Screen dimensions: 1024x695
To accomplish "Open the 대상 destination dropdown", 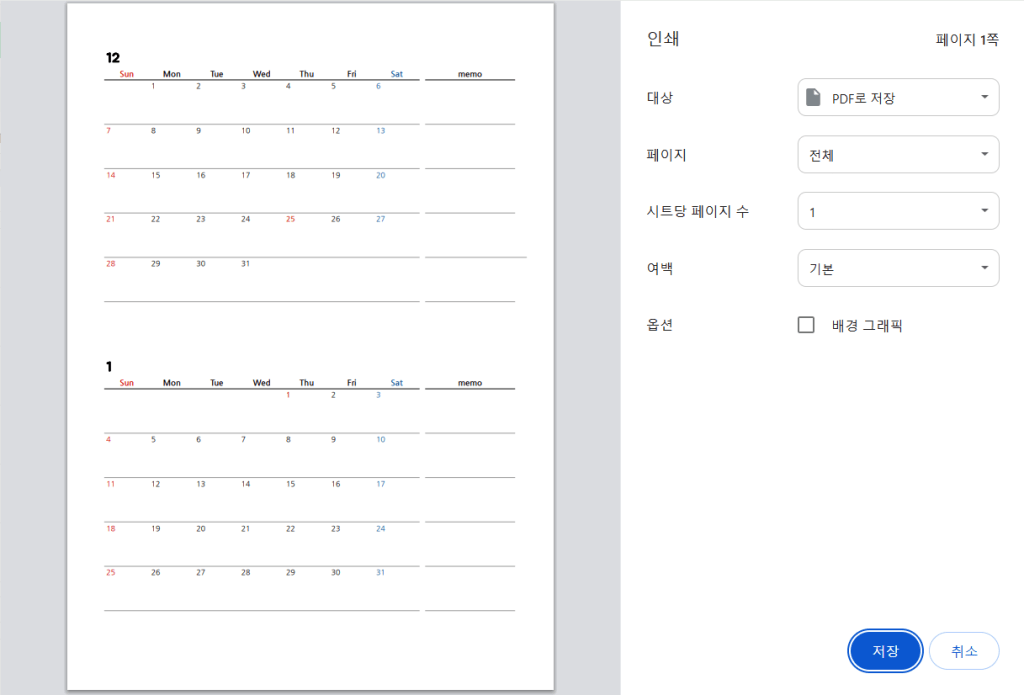I will pos(897,98).
